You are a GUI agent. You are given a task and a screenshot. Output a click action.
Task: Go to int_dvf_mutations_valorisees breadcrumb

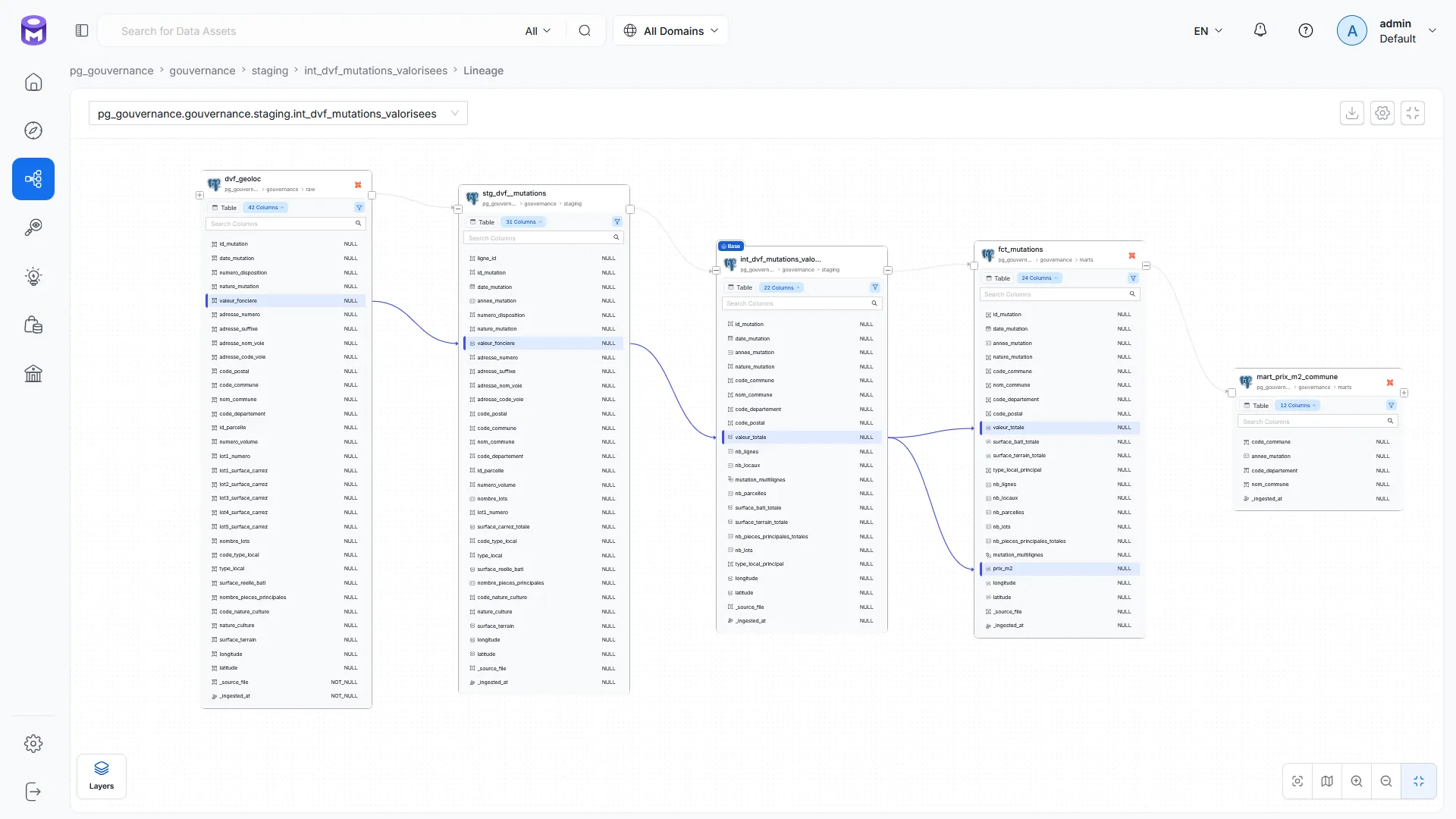point(376,71)
